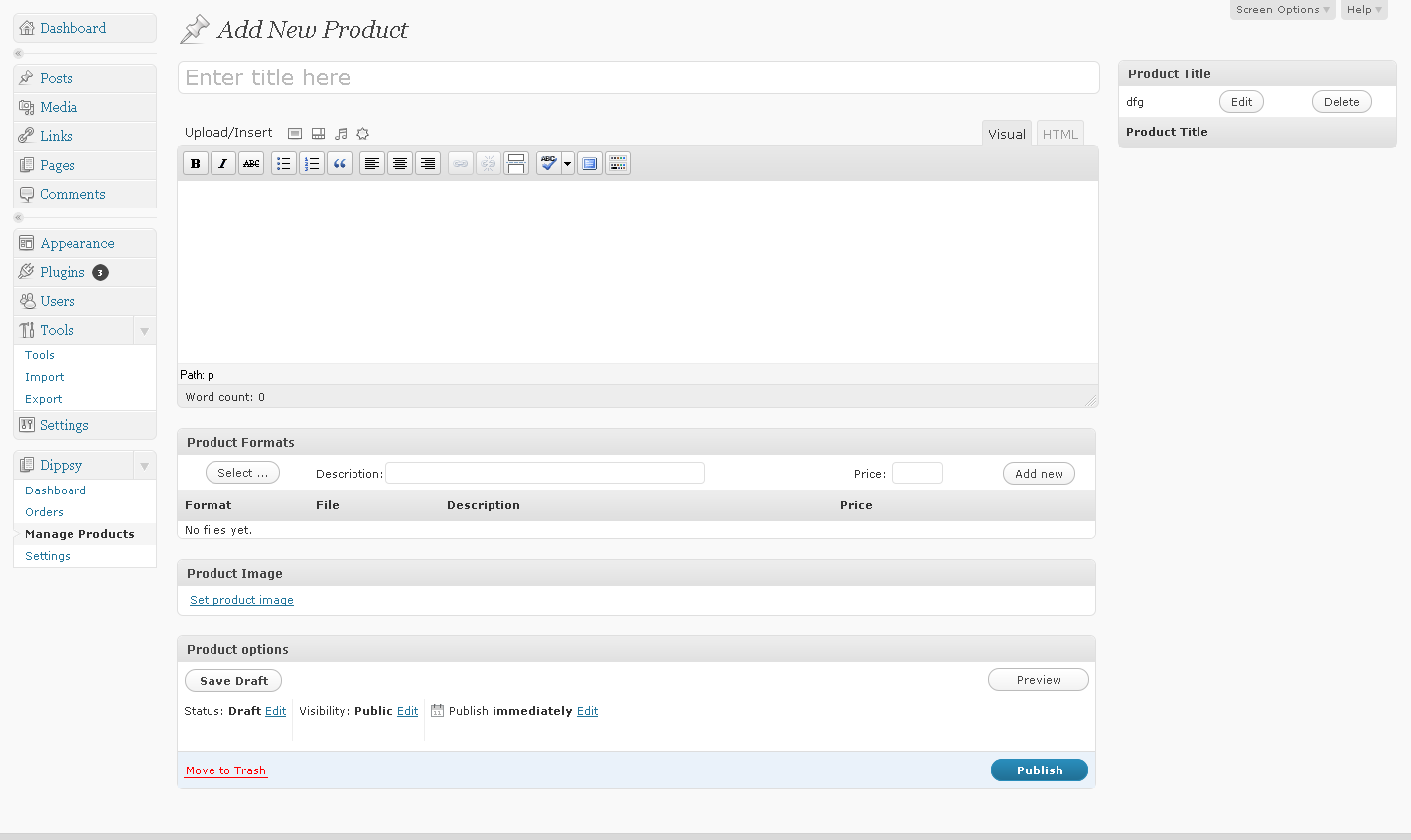Image resolution: width=1411 pixels, height=840 pixels.
Task: Click the main Settings sidebar icon
Action: pyautogui.click(x=27, y=425)
